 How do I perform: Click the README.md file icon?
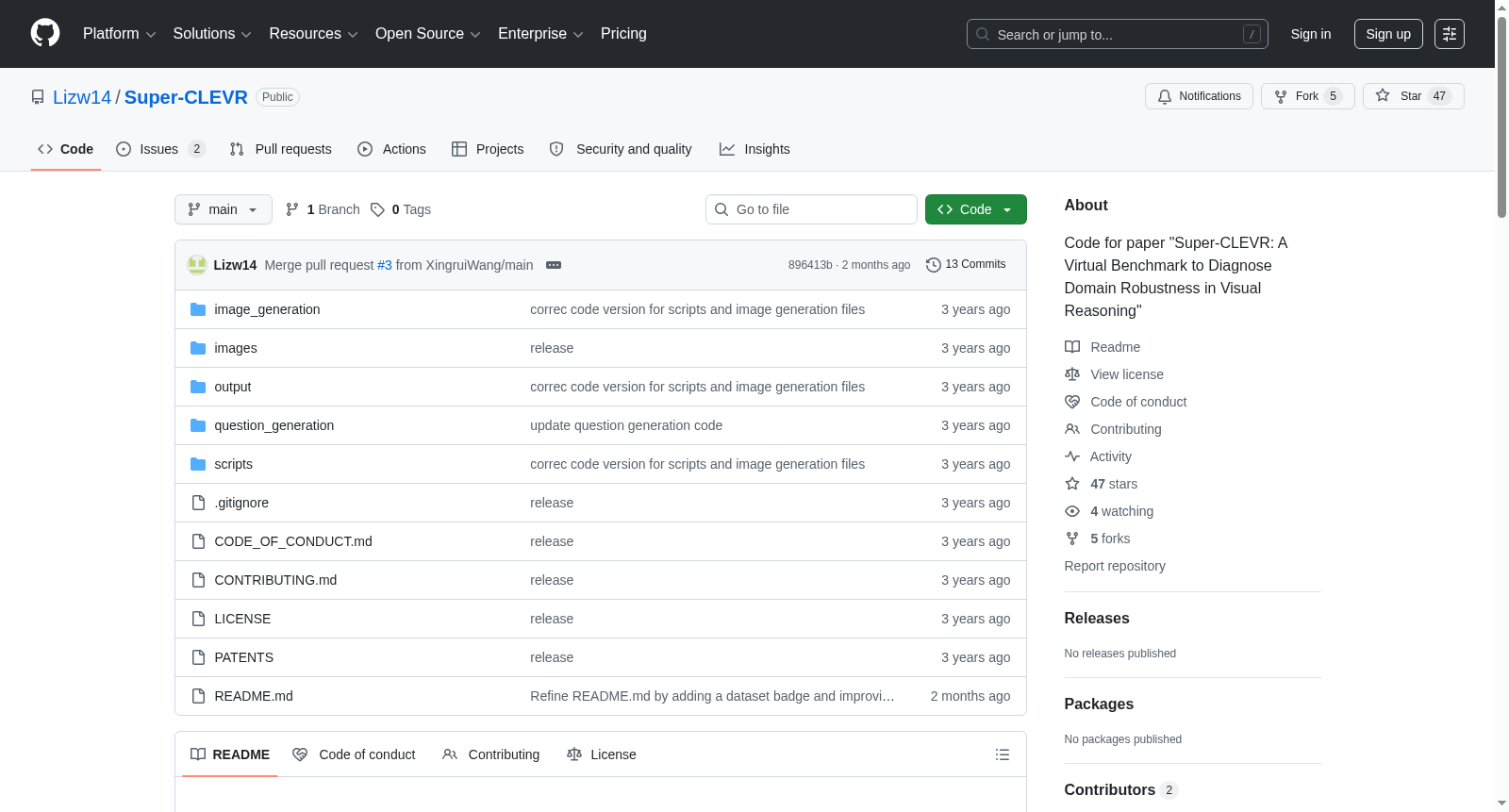[x=198, y=696]
